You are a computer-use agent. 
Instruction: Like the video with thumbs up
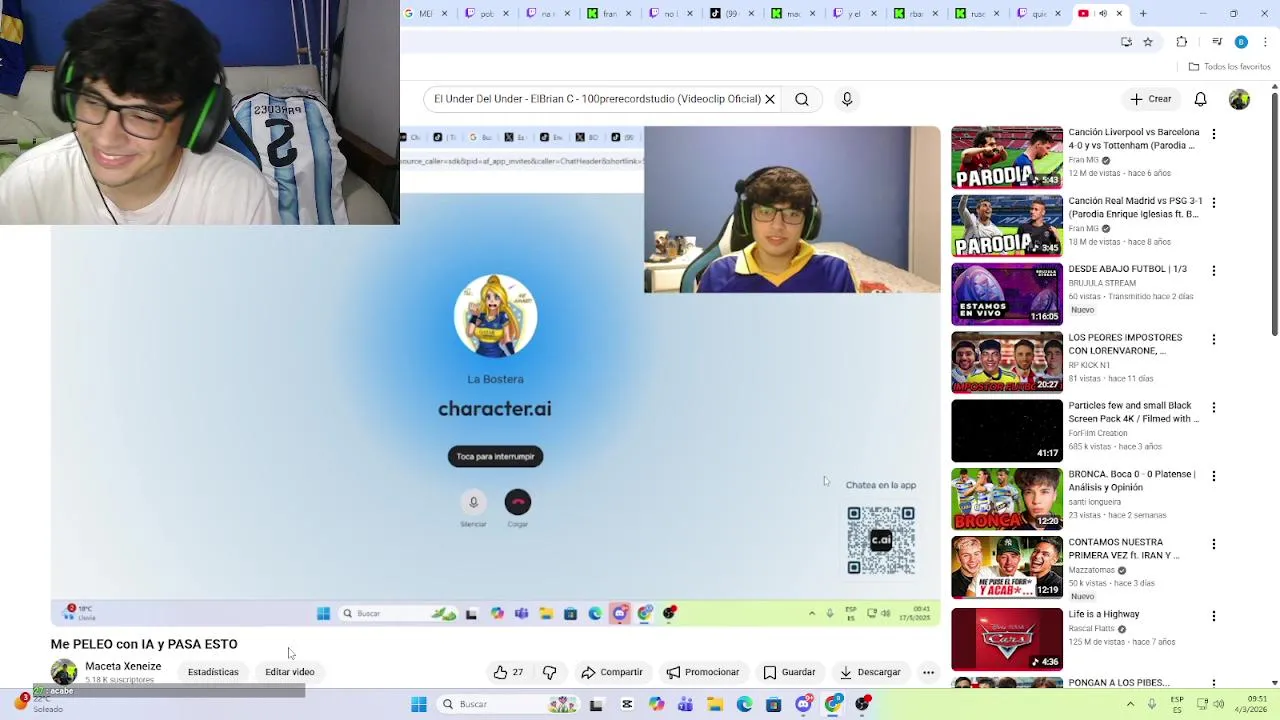508,672
